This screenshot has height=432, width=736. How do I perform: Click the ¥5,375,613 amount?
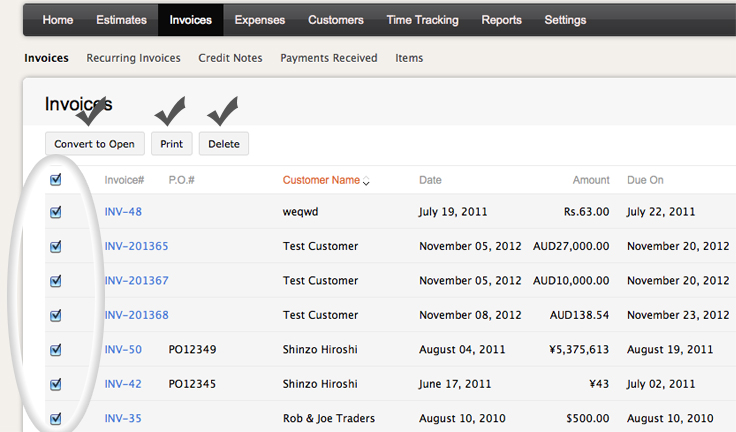click(579, 349)
